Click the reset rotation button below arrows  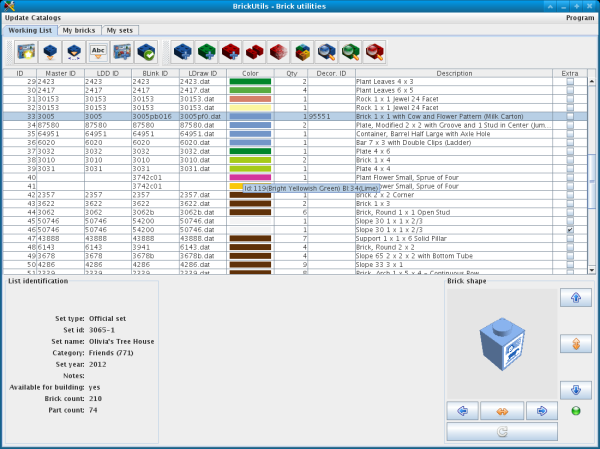pyautogui.click(x=502, y=432)
